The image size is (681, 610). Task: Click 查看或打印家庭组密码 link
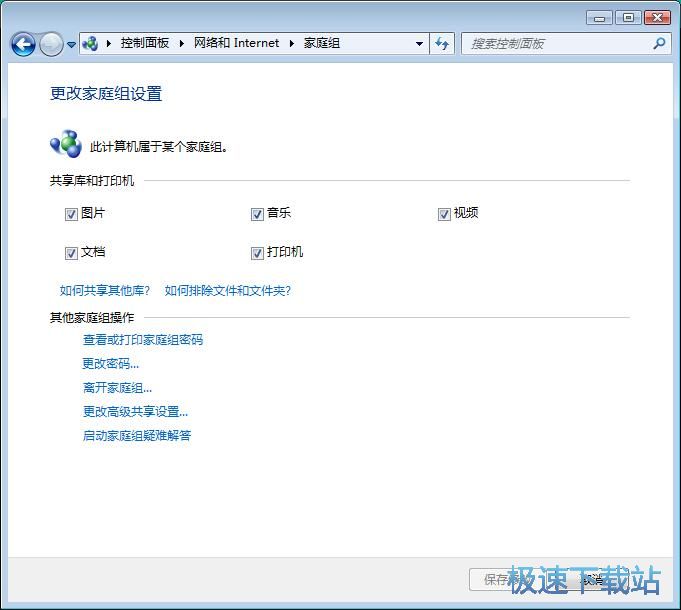click(x=143, y=340)
